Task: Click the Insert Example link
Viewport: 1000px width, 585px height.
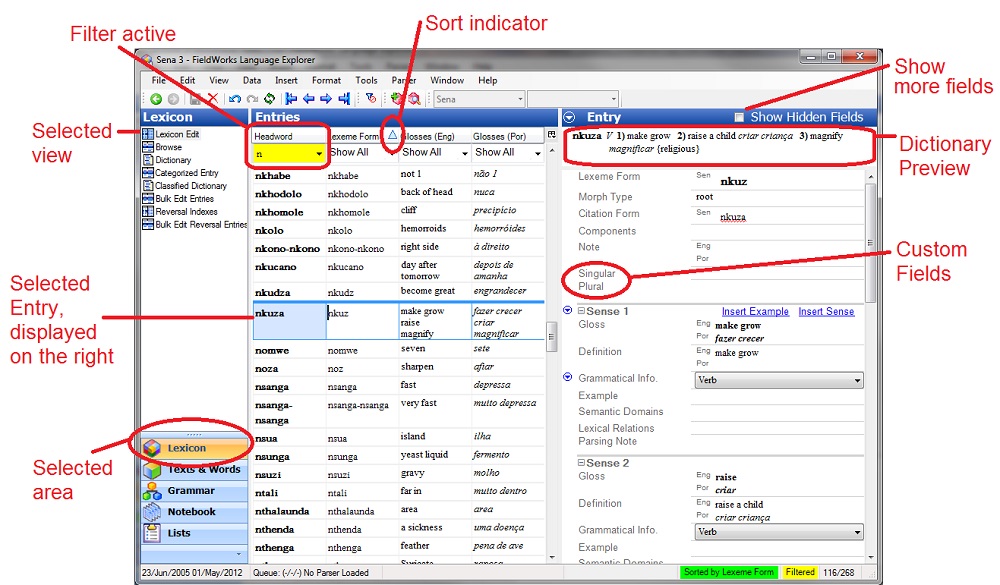Action: [755, 311]
